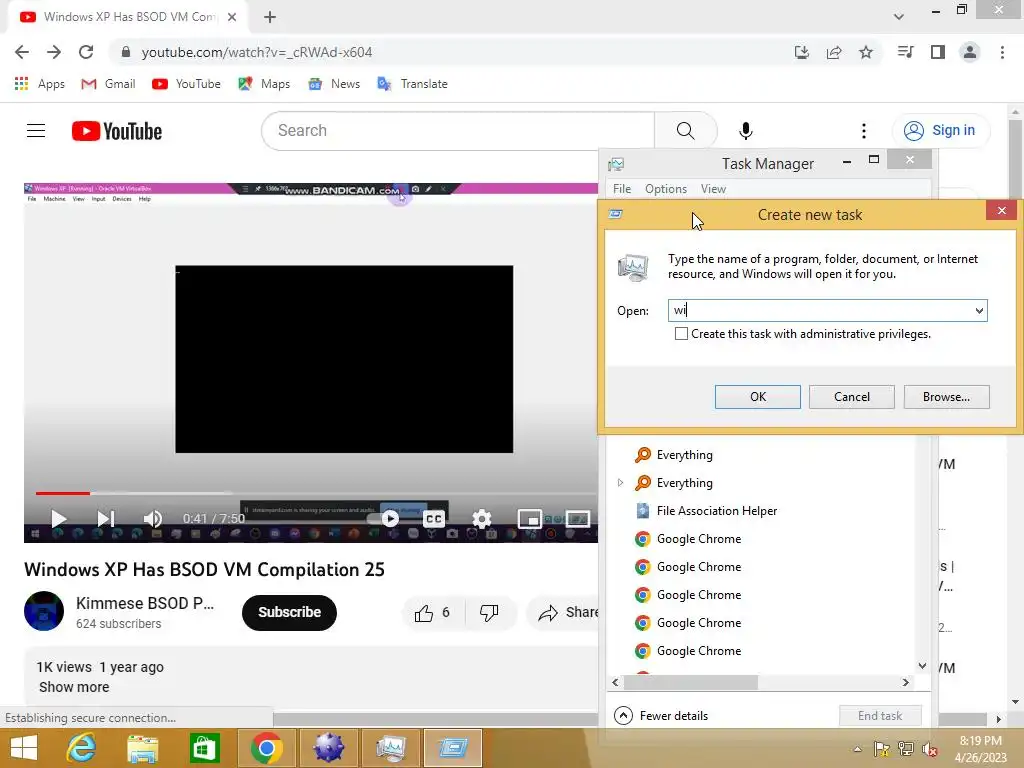Click the install/download page icon in address bar
Viewport: 1024px width, 768px height.
[802, 52]
